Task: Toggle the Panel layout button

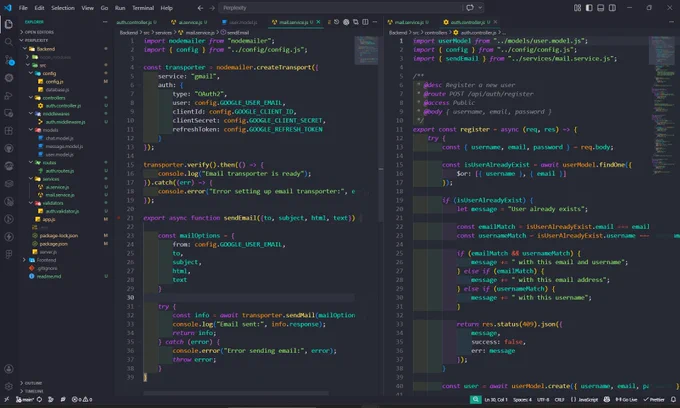Action: (x=601, y=8)
